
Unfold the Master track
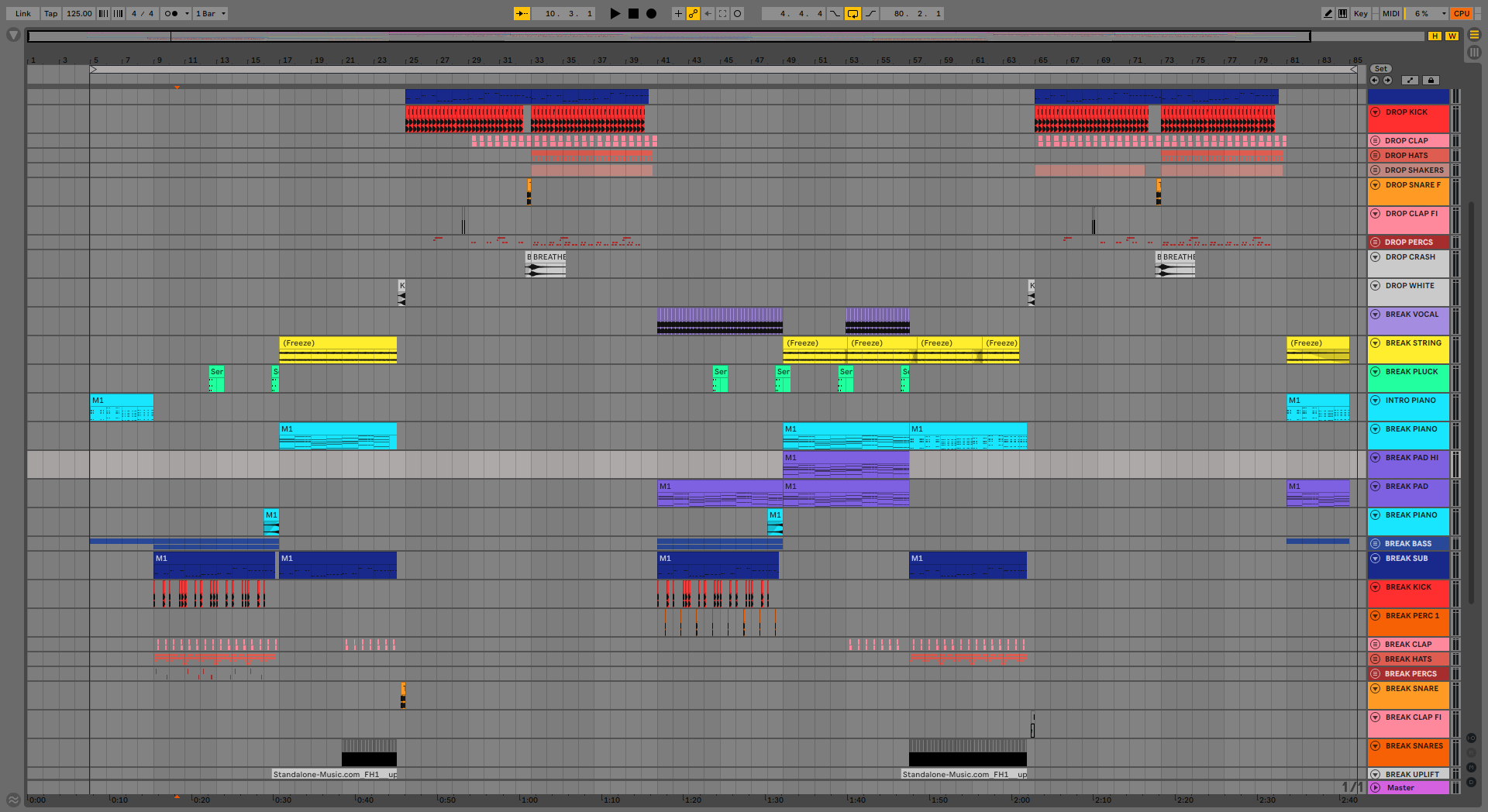point(1375,788)
